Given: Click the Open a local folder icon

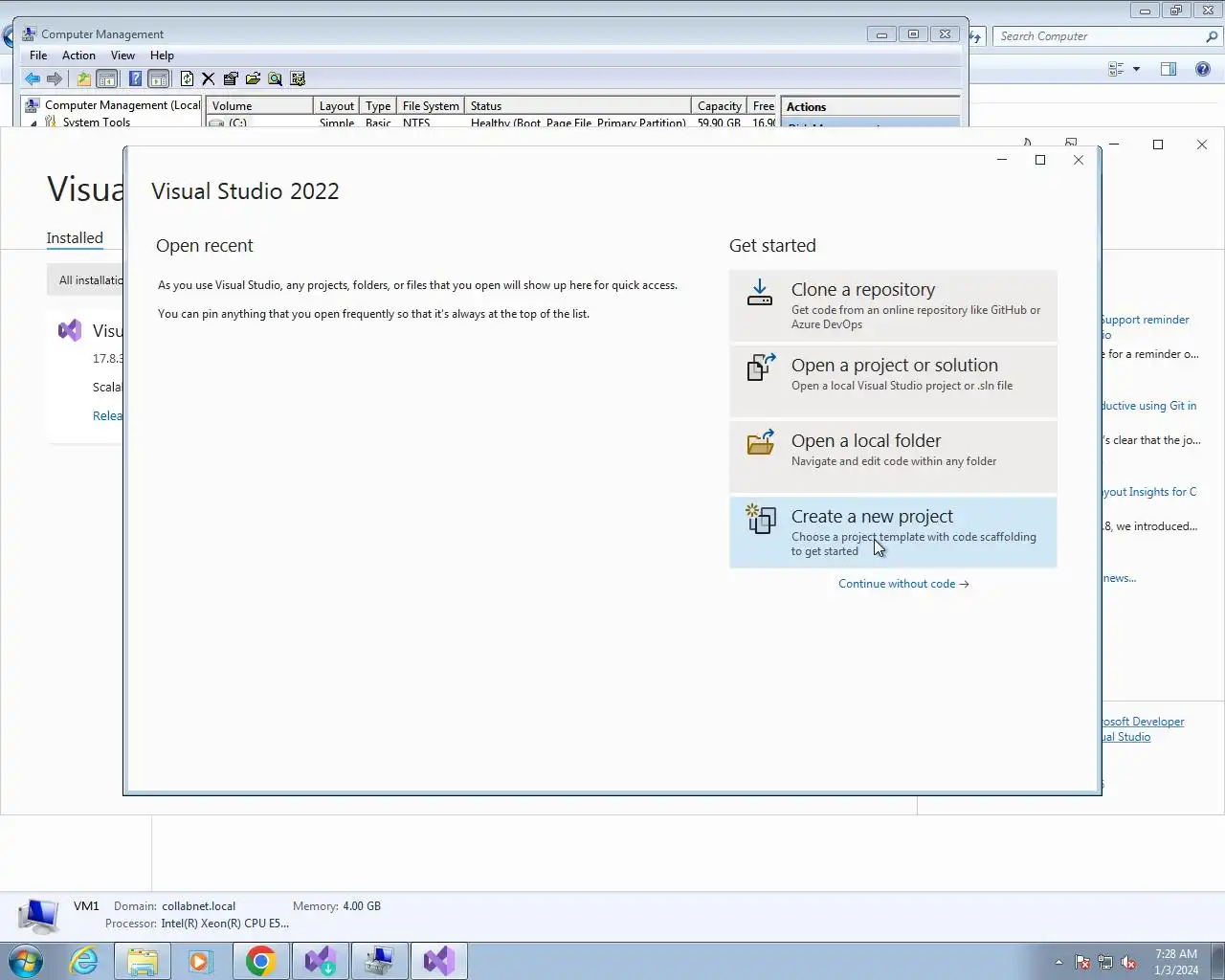Looking at the screenshot, I should click(x=761, y=442).
